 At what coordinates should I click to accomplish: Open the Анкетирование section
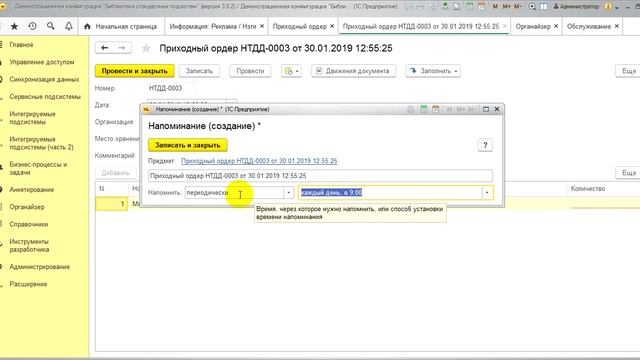pyautogui.click(x=31, y=190)
